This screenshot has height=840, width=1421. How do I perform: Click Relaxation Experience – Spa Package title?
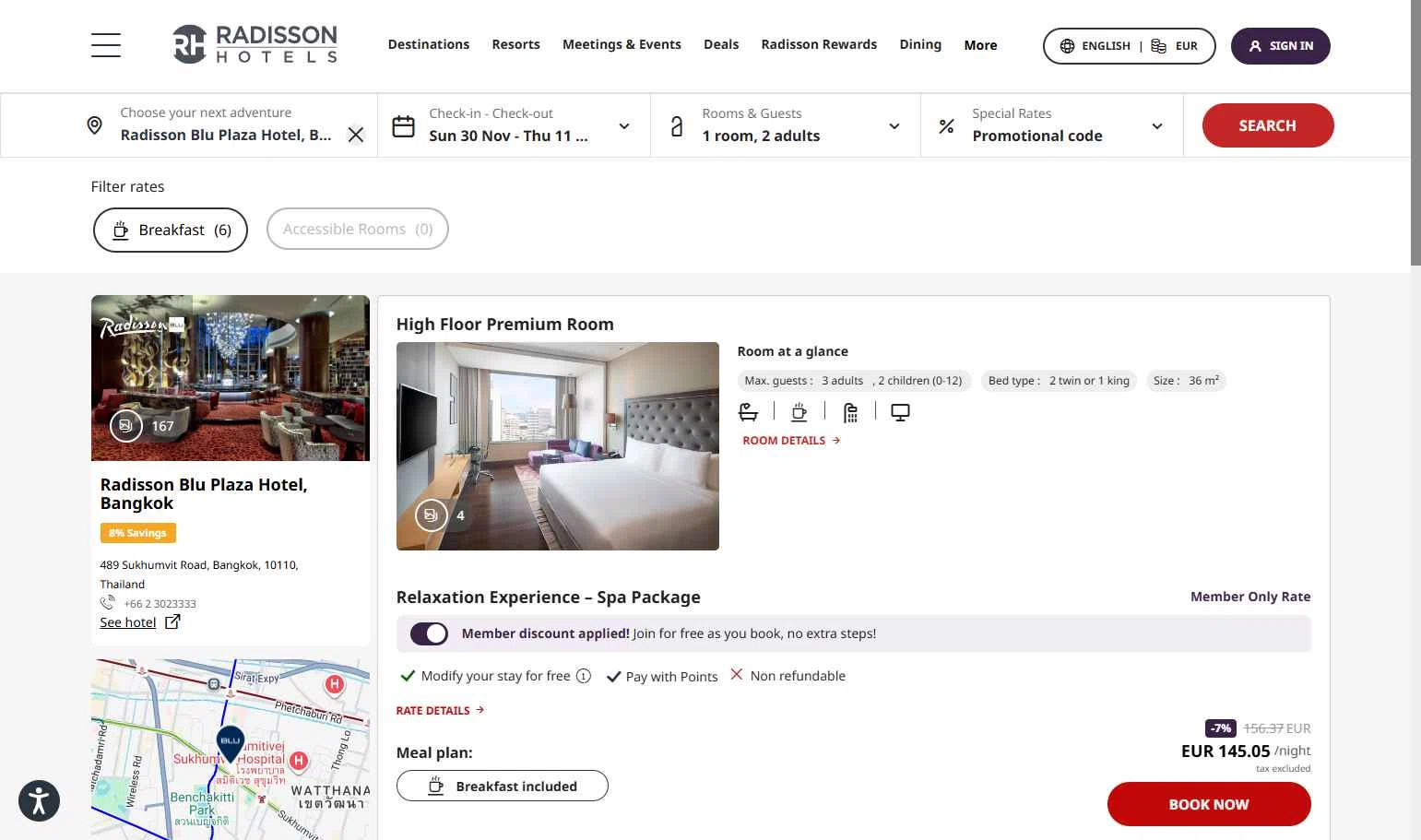click(549, 597)
